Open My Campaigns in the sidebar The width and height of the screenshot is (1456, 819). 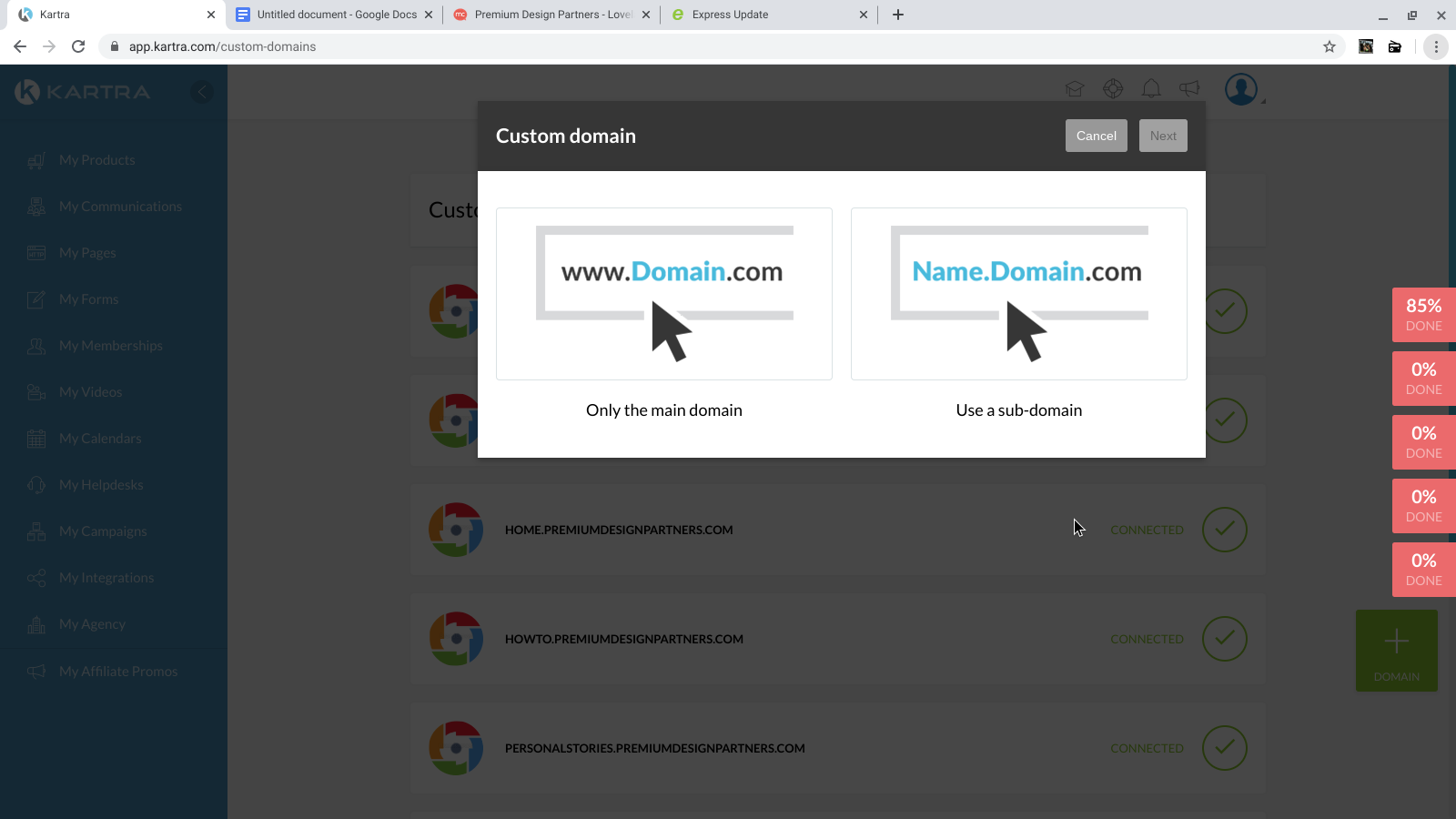103,531
